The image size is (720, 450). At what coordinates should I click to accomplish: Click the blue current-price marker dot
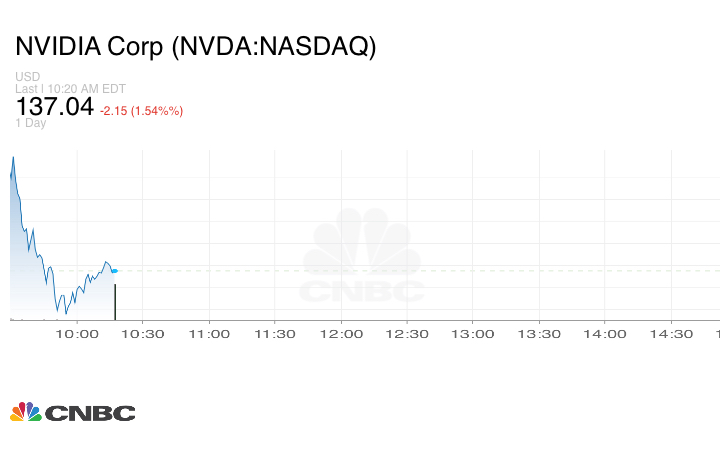[x=114, y=270]
